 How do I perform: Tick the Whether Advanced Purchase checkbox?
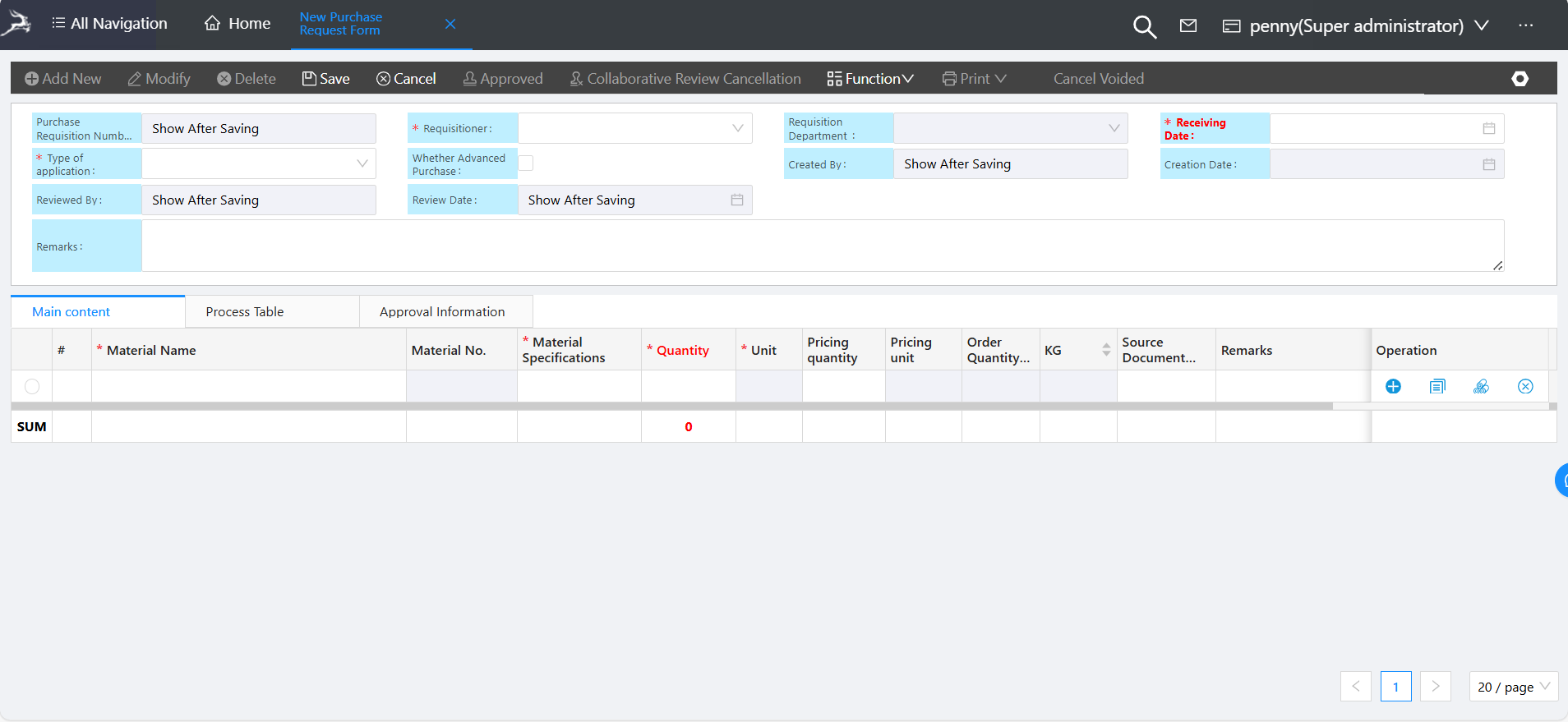[526, 163]
